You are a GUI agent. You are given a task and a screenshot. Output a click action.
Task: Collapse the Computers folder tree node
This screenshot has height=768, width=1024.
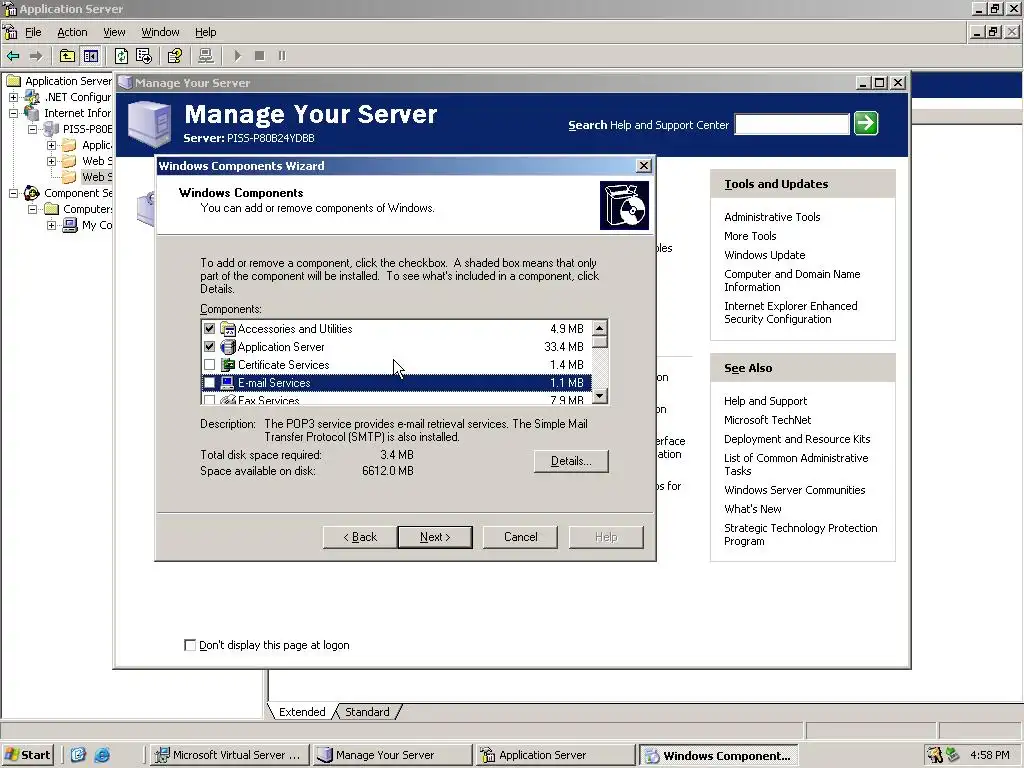coord(32,209)
